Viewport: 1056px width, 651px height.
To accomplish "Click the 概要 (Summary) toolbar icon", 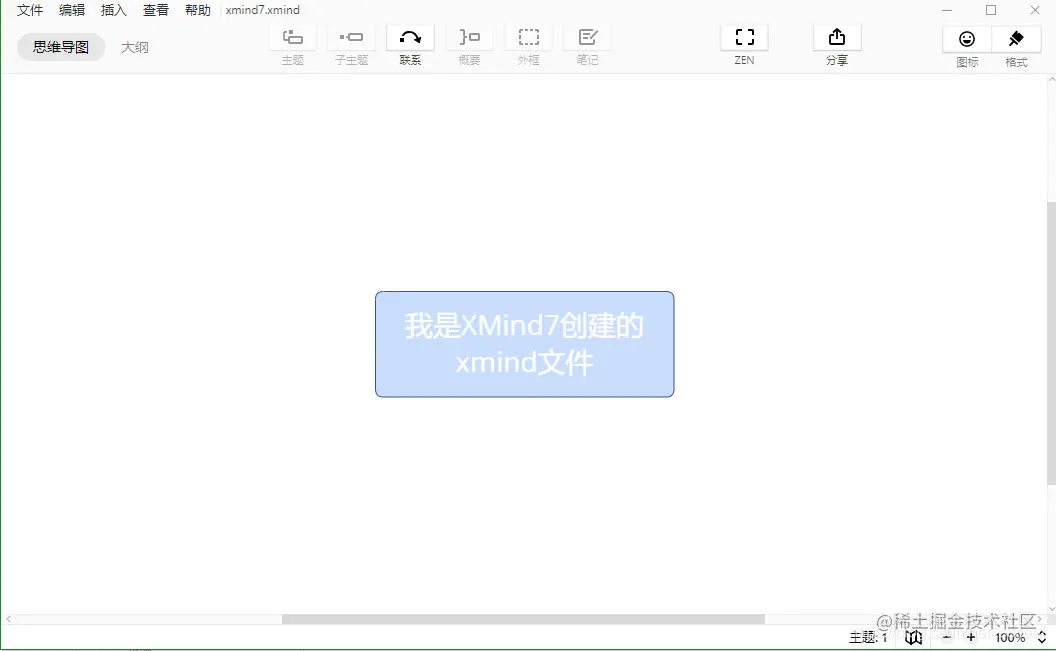I will click(x=469, y=38).
